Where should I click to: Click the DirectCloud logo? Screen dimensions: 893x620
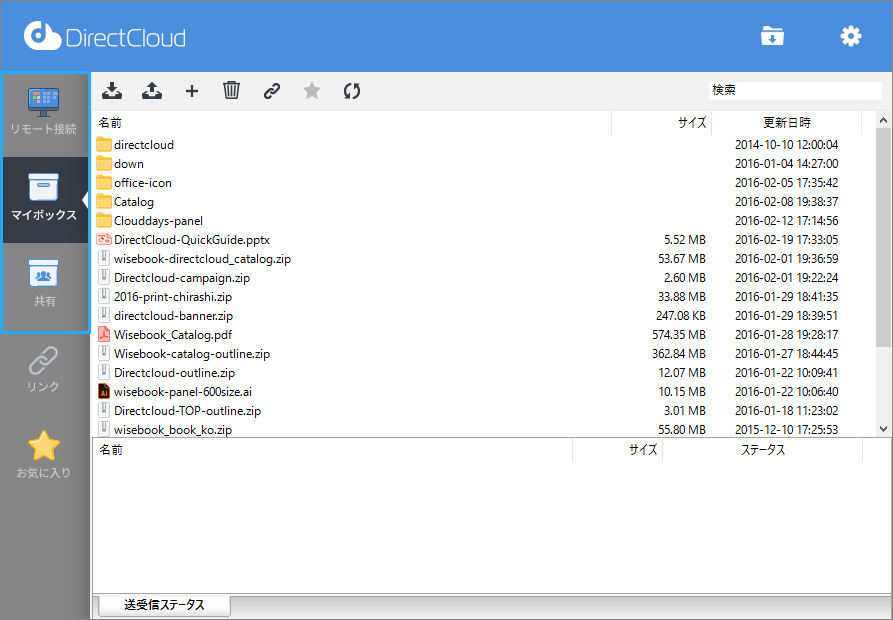105,37
